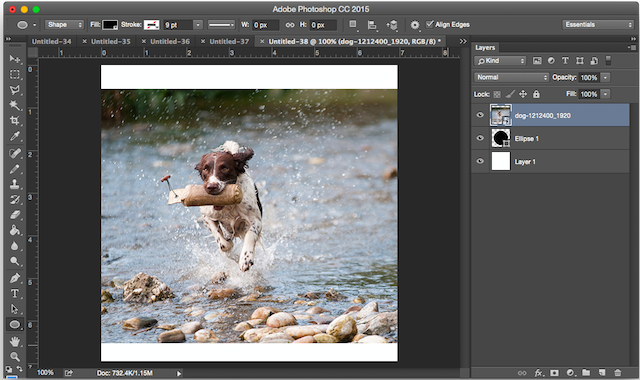Filter layers by type layers
Image resolution: width=640 pixels, height=380 pixels.
click(x=565, y=60)
